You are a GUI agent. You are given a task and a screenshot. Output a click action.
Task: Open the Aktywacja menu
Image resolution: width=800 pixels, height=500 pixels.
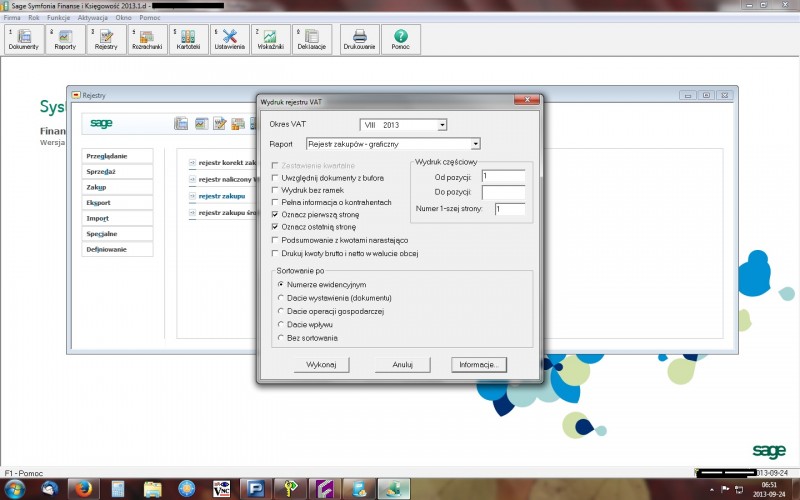tap(92, 17)
